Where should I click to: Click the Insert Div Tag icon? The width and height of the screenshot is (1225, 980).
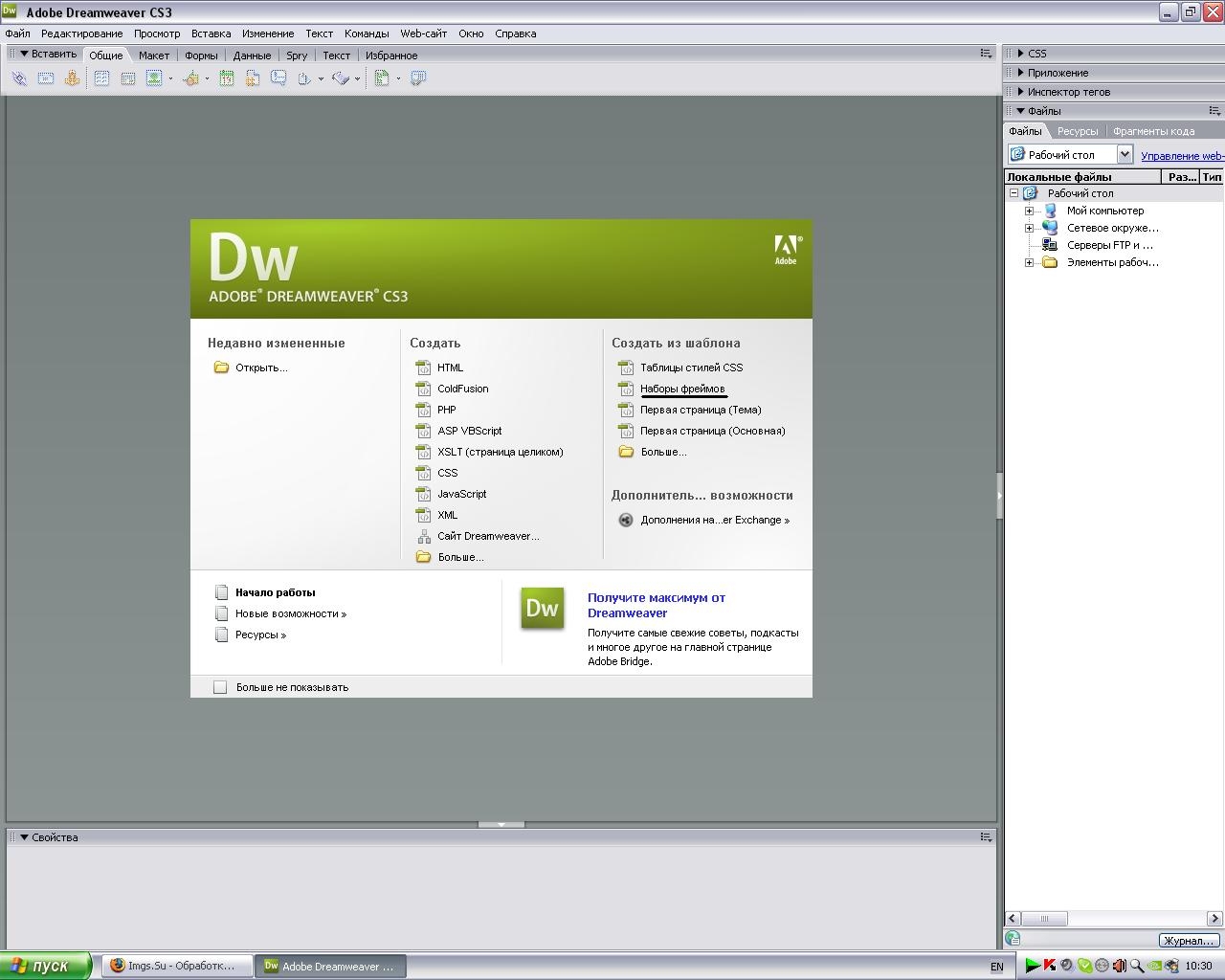(x=127, y=78)
